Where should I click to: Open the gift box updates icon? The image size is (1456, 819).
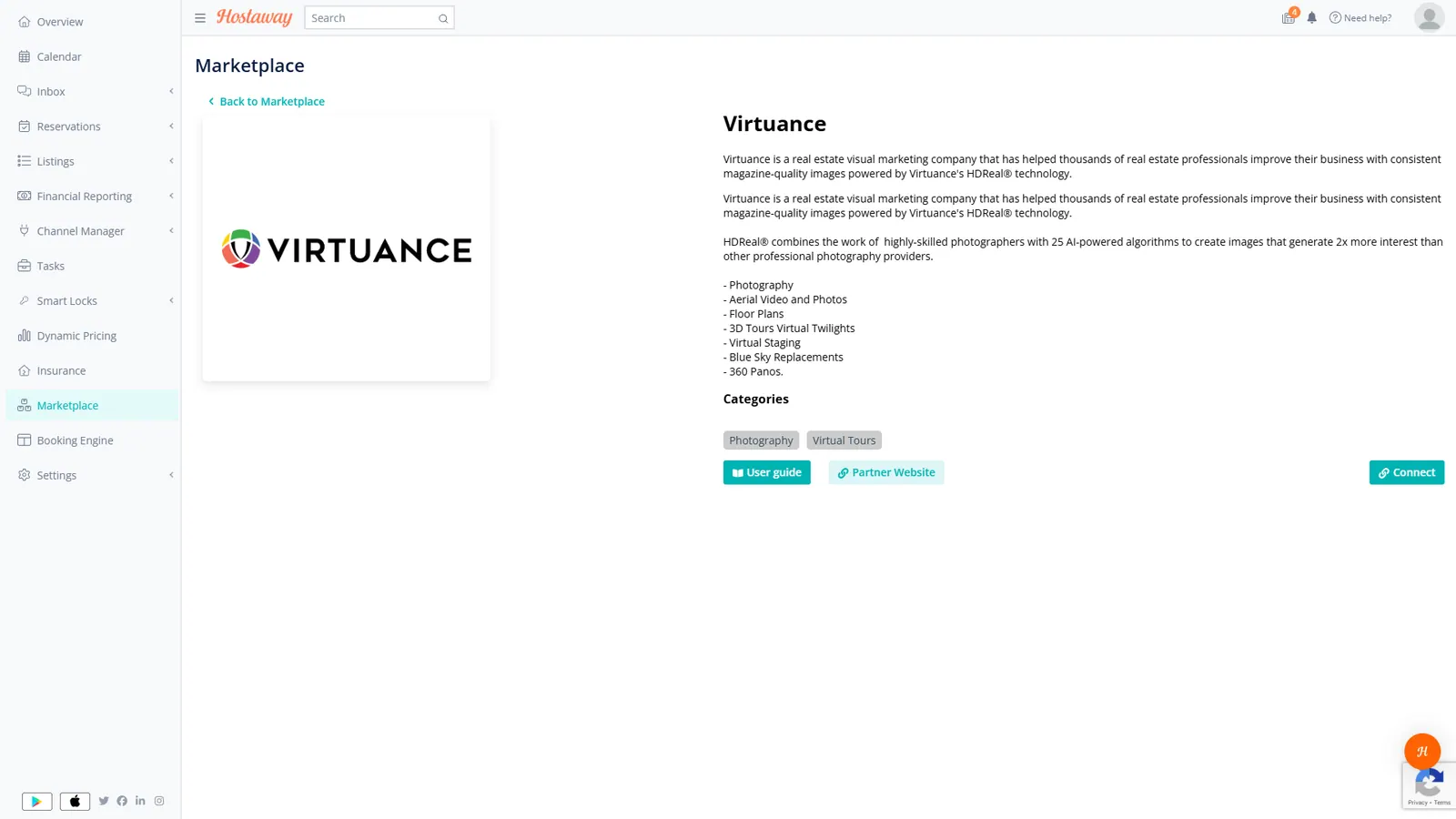1289,17
